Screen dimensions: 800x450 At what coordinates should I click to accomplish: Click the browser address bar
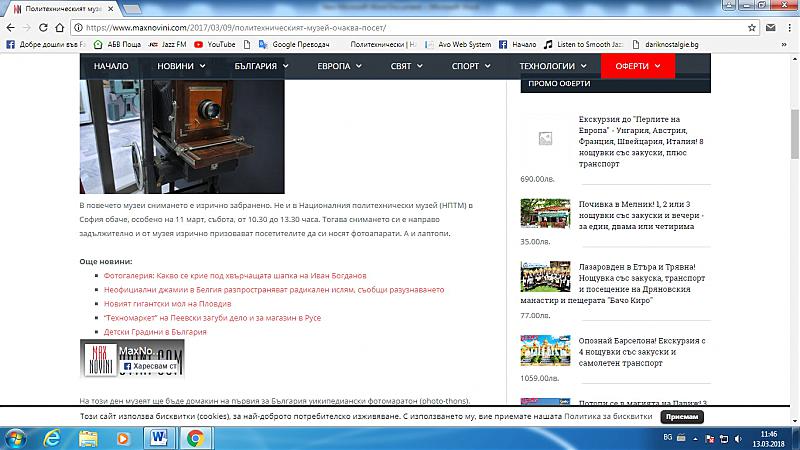(400, 27)
